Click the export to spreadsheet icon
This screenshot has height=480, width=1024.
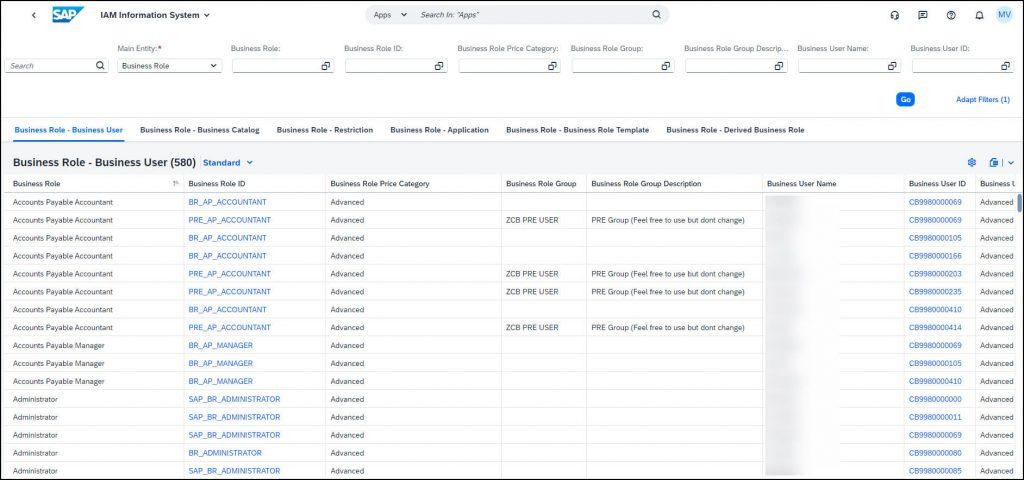coord(994,163)
